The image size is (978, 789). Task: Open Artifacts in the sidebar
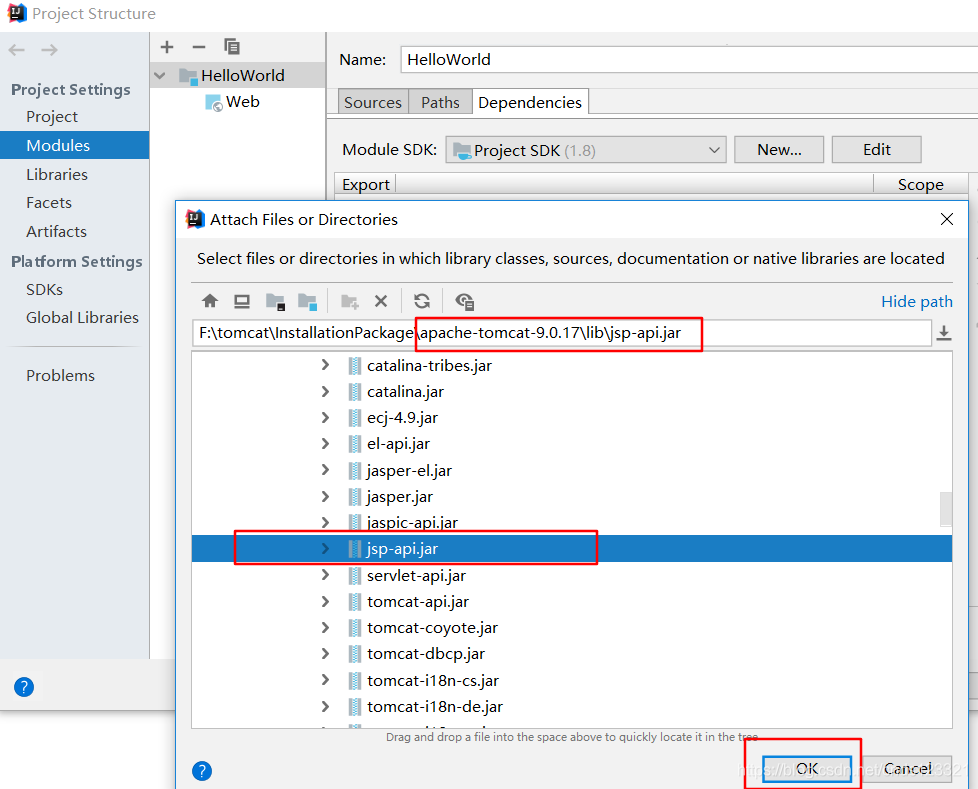(x=56, y=231)
